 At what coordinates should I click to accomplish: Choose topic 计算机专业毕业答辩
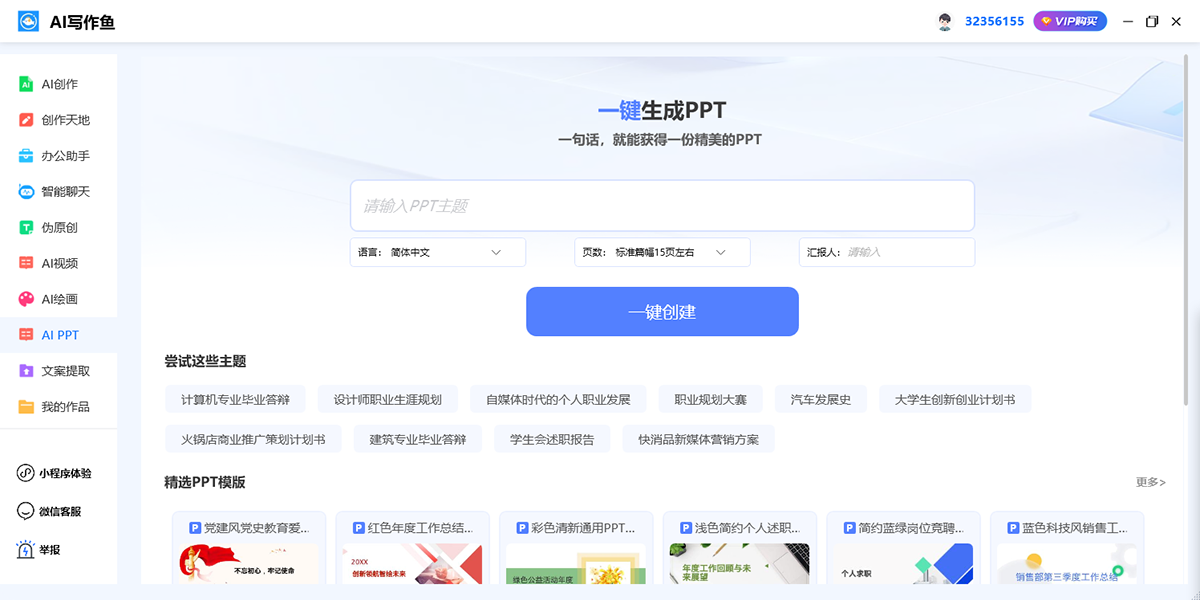coord(236,400)
